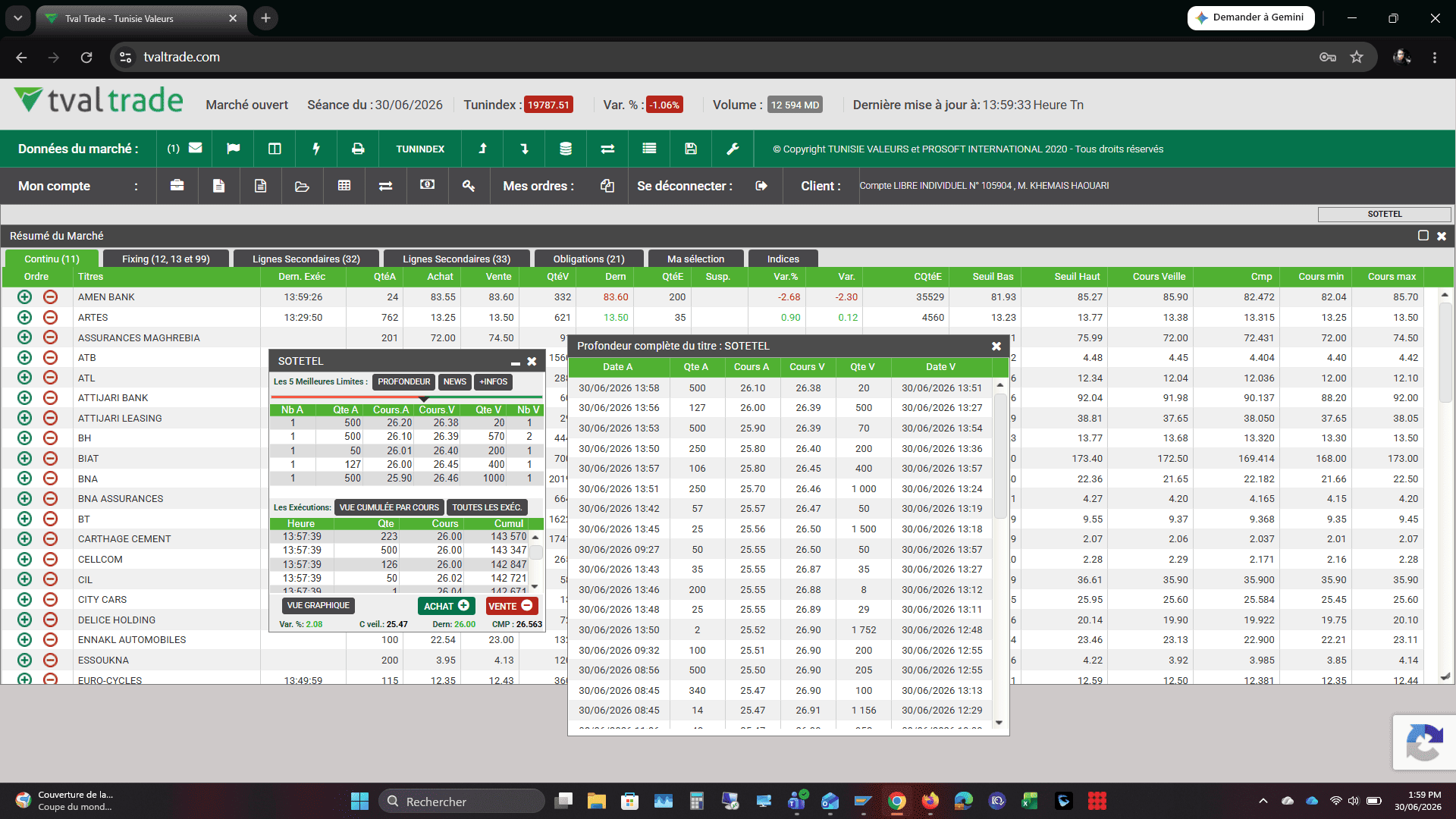
Task: Click the key password icon in Mon compte
Action: tap(469, 185)
